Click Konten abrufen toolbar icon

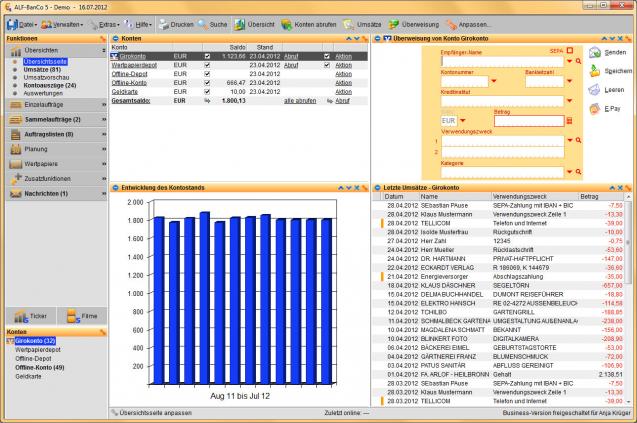click(286, 25)
